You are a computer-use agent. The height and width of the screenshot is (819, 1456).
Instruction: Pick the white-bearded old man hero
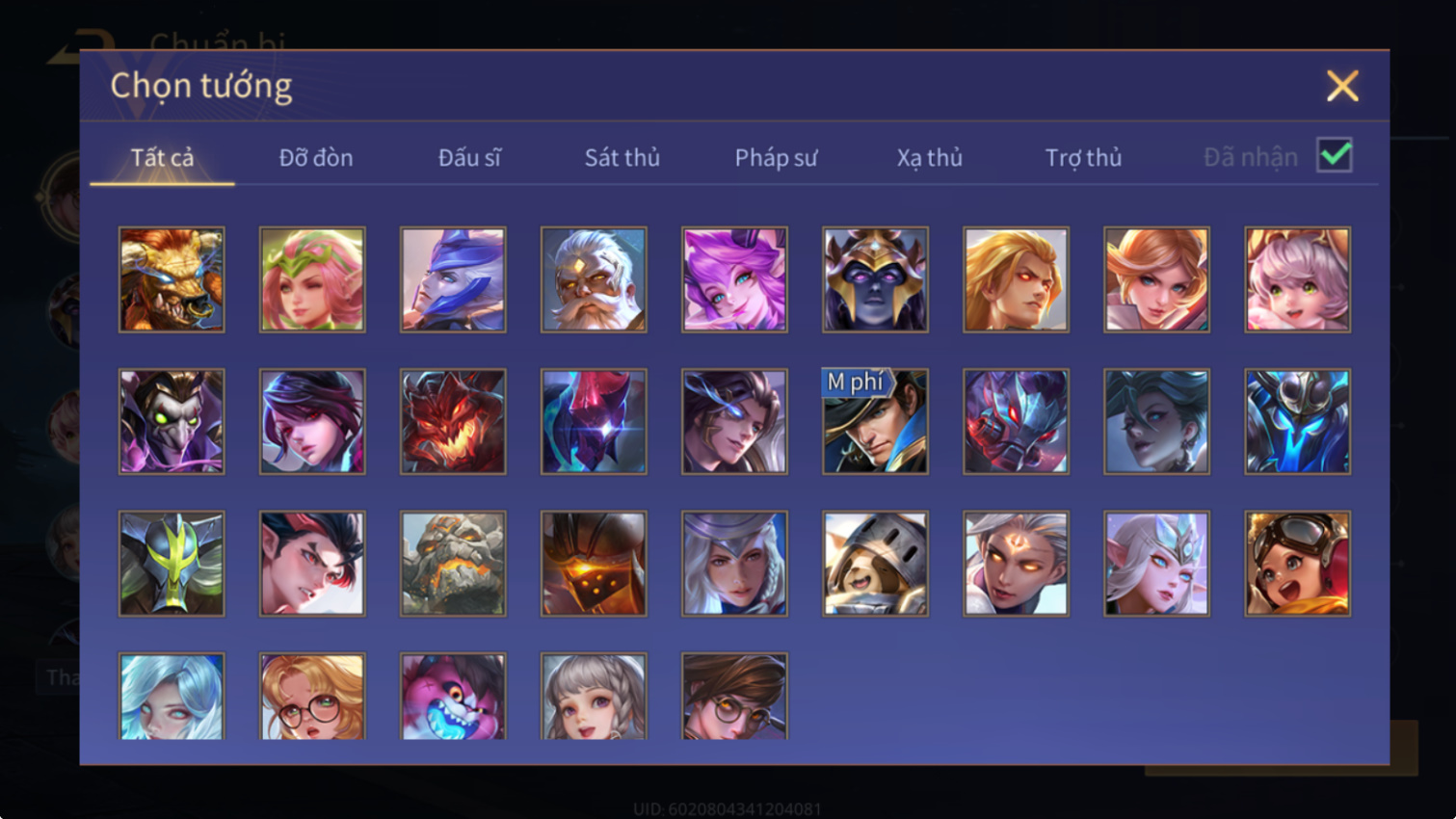pyautogui.click(x=594, y=279)
